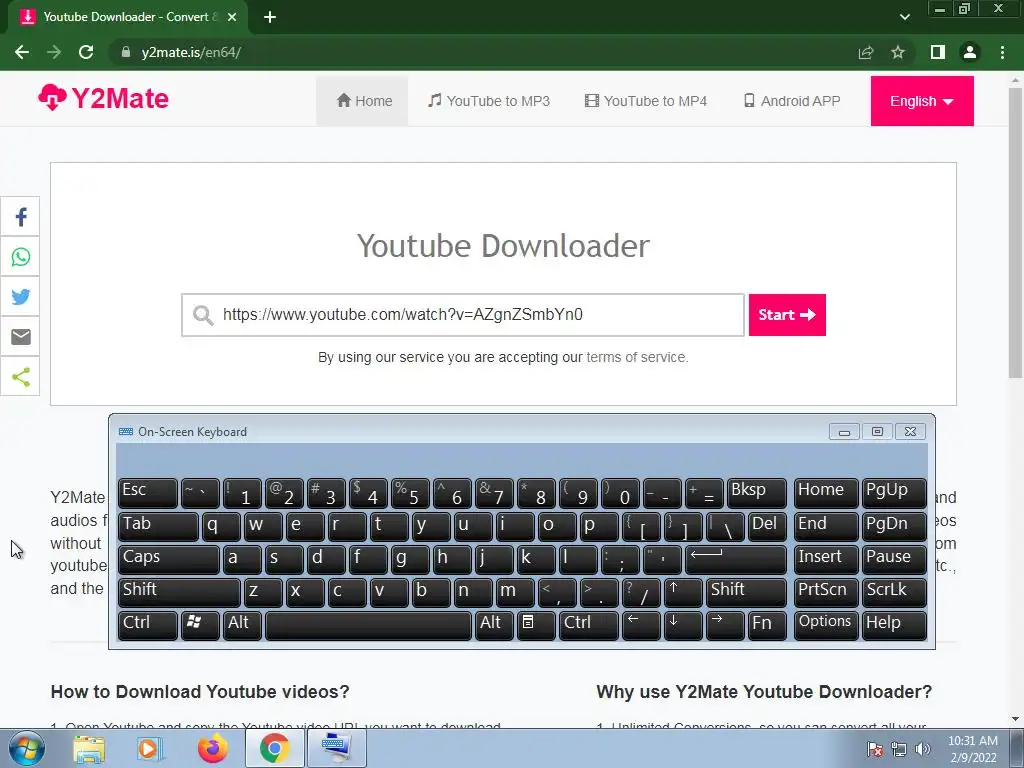Screen dimensions: 1024x768
Task: Open Chrome side panel icon
Action: click(x=938, y=52)
